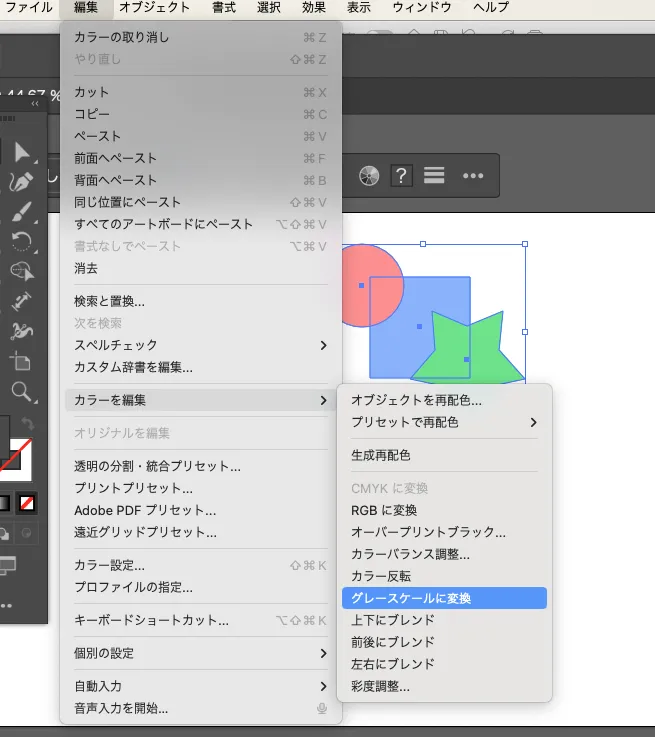This screenshot has width=655, height=737.
Task: Click the three-lines stroke icon in contextual bar
Action: pos(434,175)
